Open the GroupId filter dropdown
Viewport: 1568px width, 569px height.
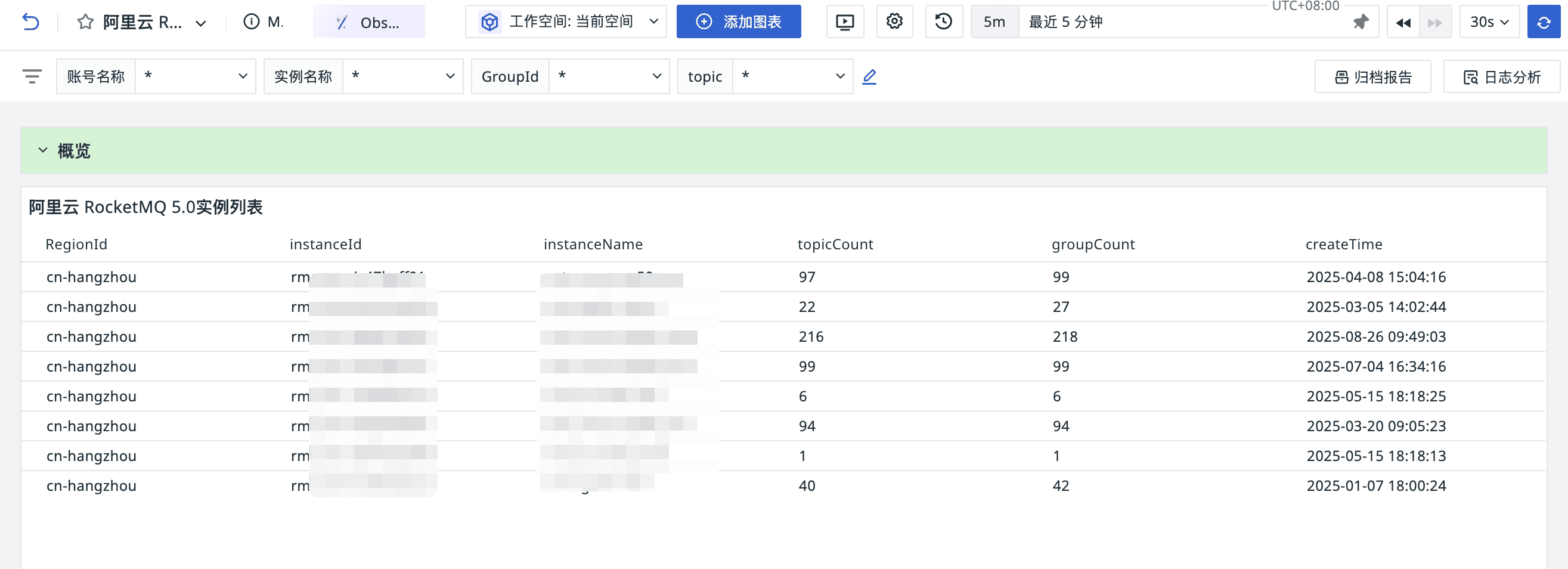(x=609, y=77)
